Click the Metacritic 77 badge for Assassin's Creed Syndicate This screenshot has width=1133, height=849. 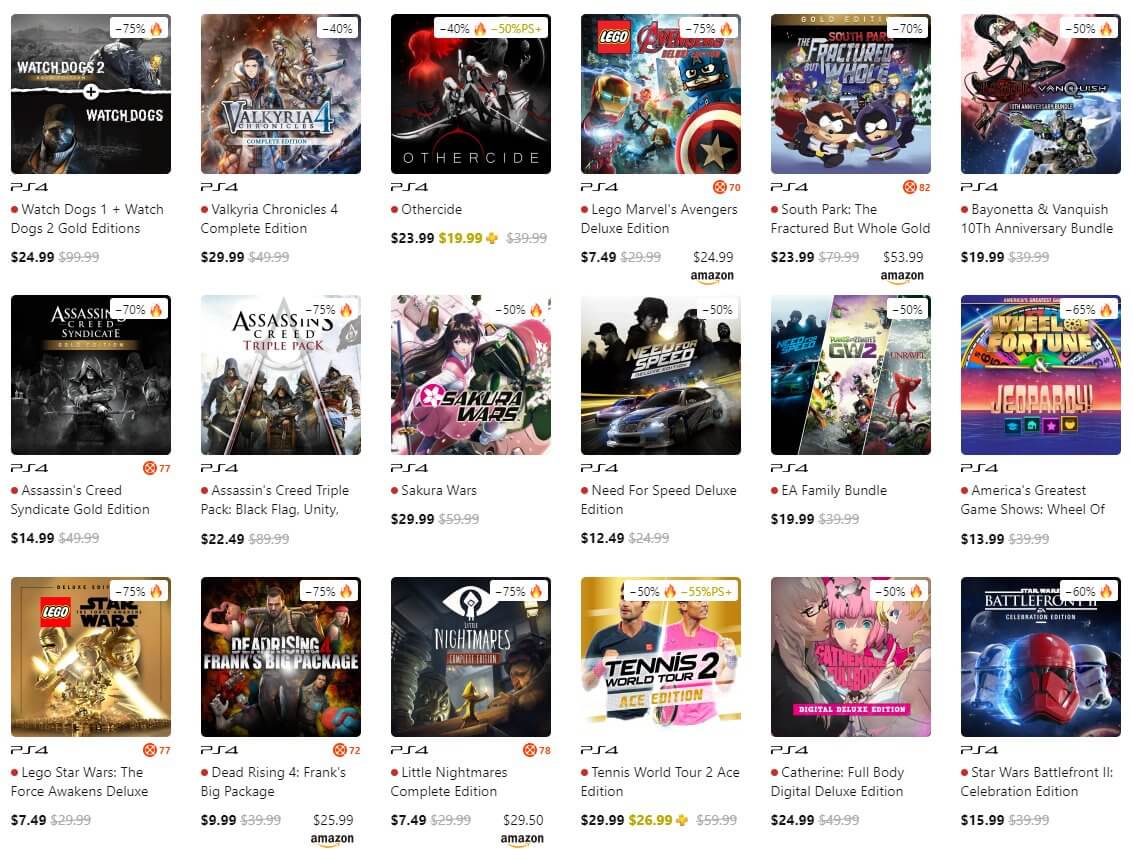click(x=157, y=468)
